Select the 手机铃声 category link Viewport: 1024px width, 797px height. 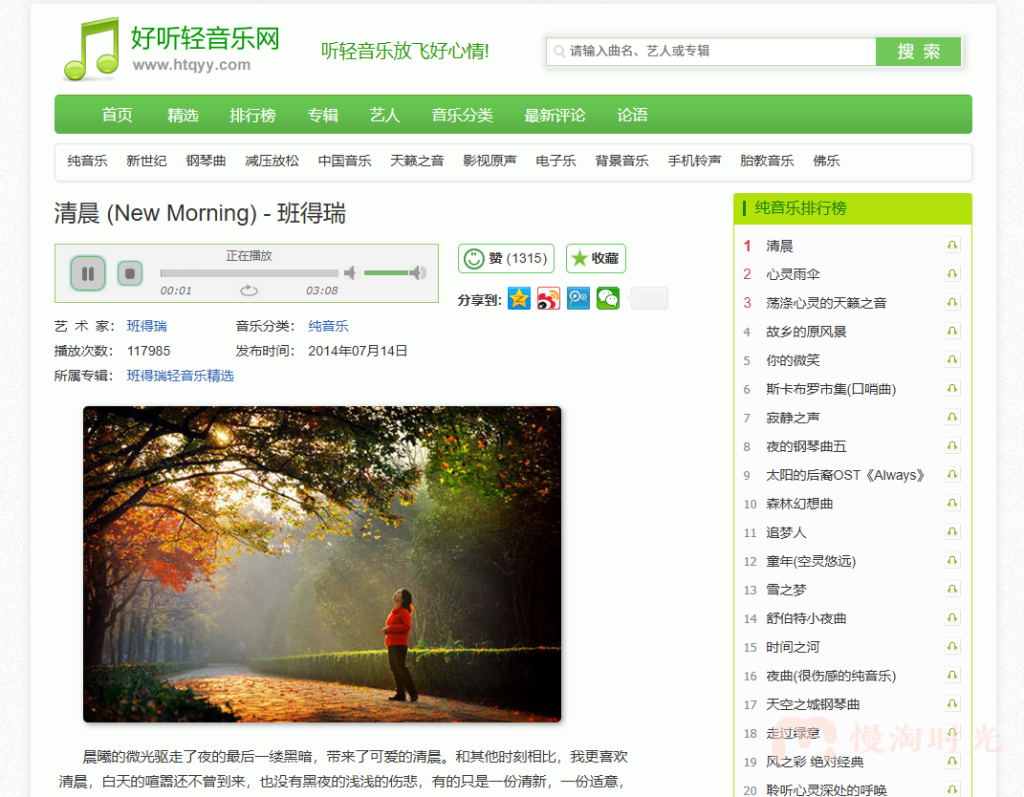point(694,161)
